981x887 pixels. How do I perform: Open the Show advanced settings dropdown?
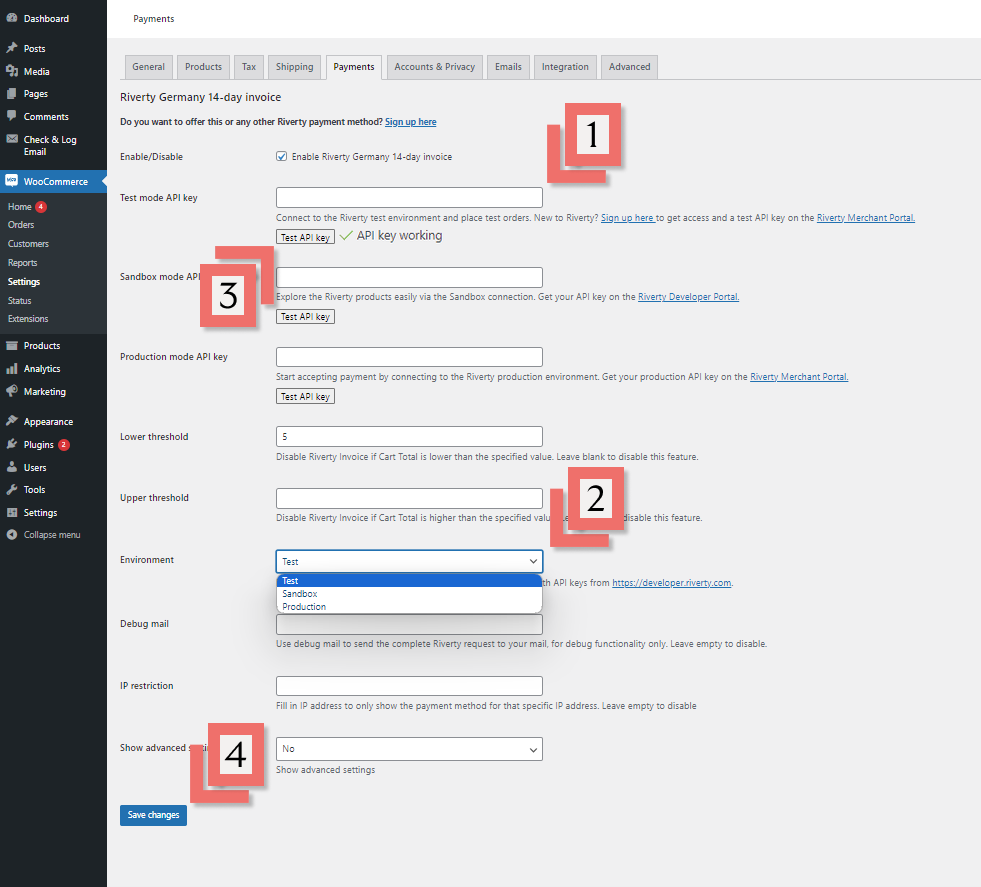coord(409,749)
